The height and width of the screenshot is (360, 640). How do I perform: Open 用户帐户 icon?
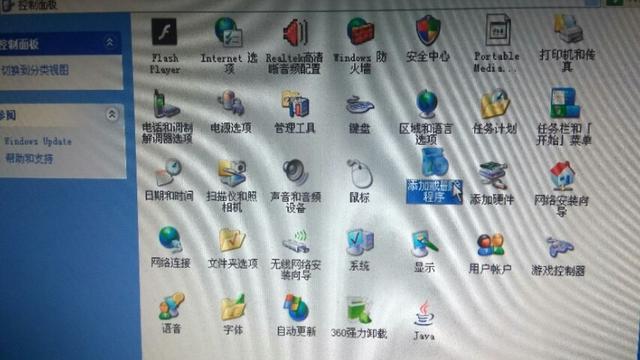pyautogui.click(x=490, y=246)
